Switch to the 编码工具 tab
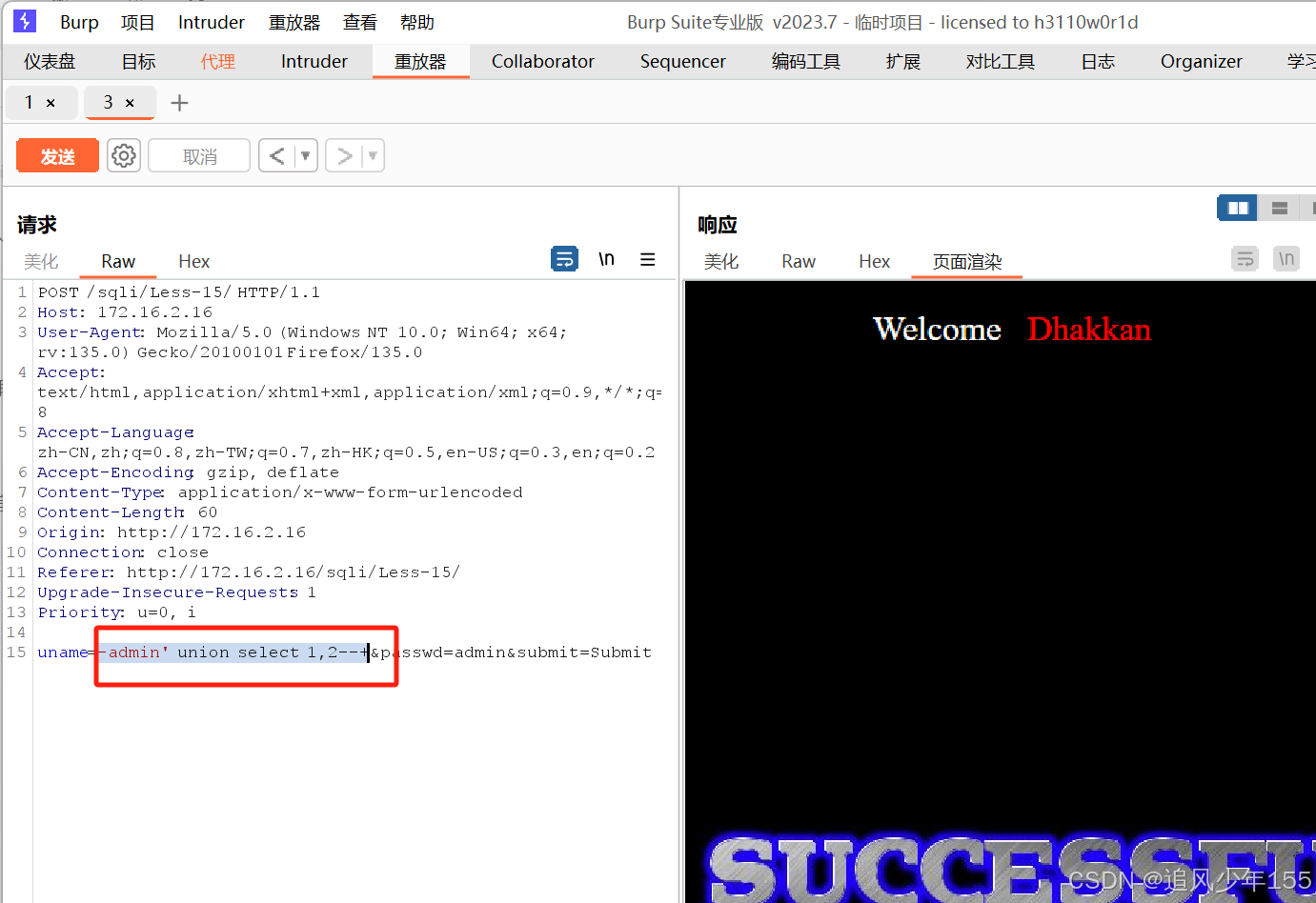This screenshot has height=903, width=1316. point(806,61)
